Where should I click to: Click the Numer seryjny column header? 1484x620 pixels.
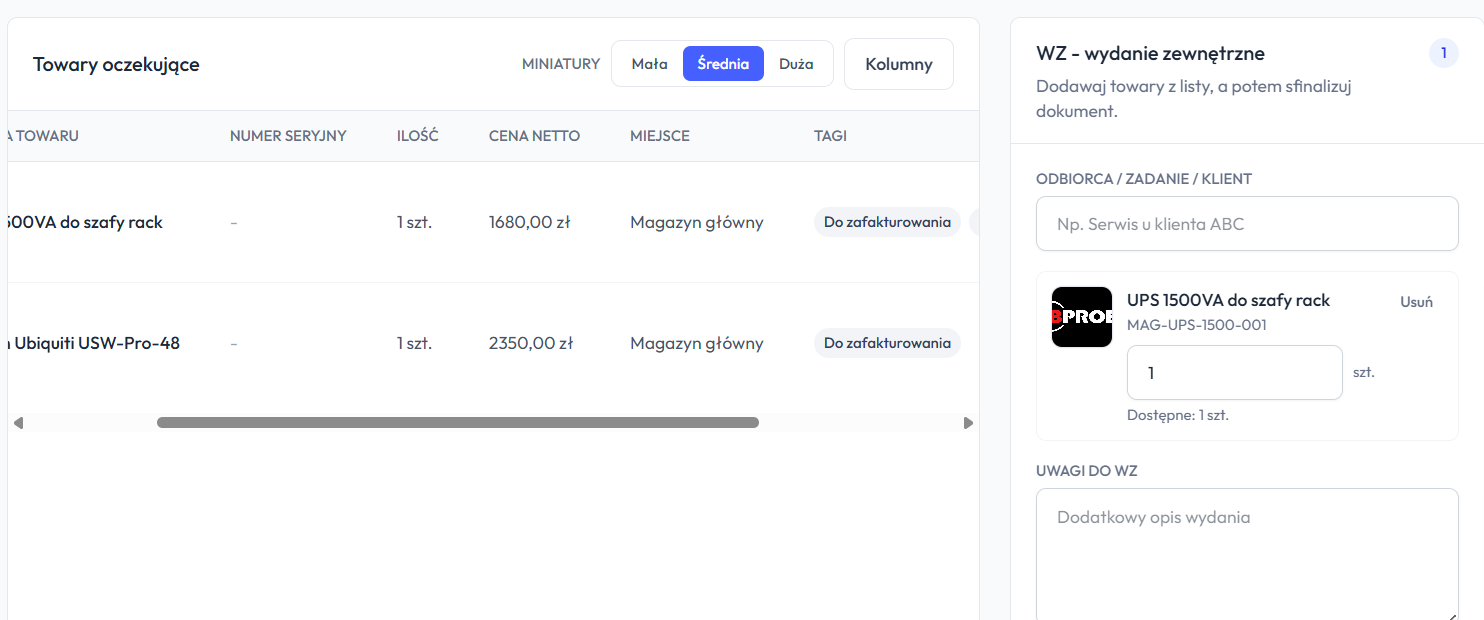click(288, 136)
